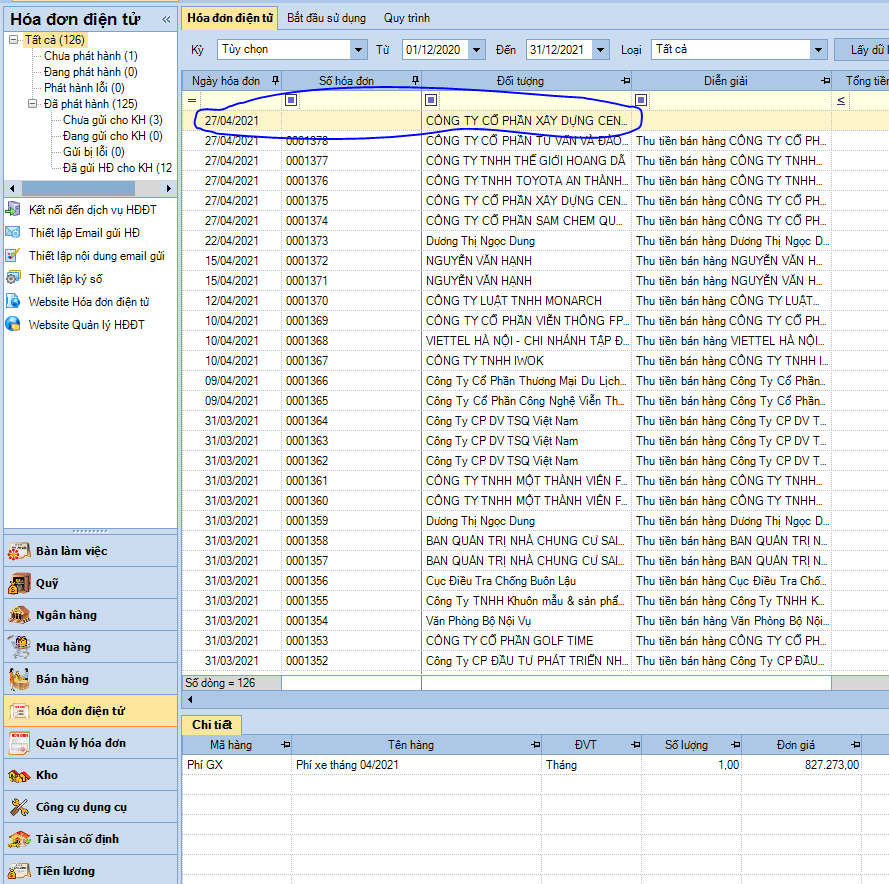Open the Bàn làm việc module icon
The width and height of the screenshot is (889, 884).
[19, 551]
